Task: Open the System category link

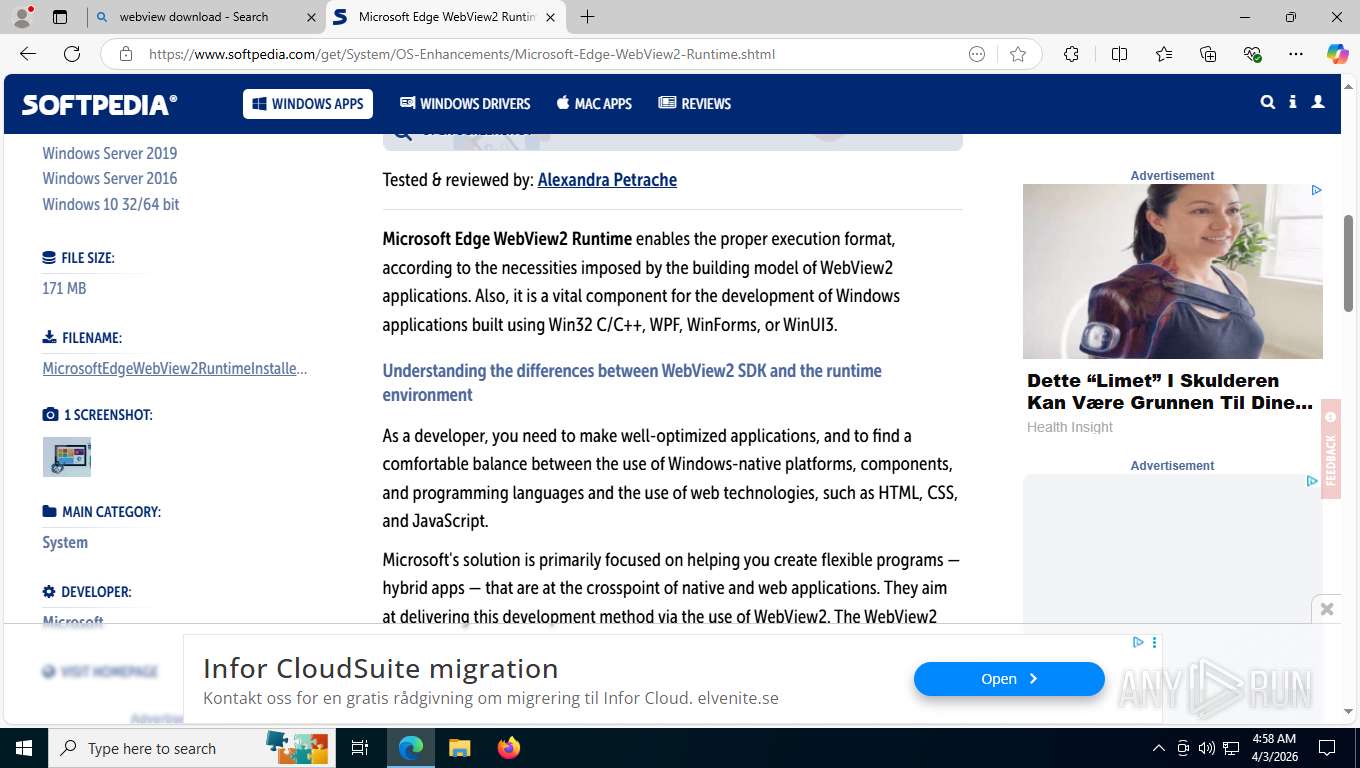Action: 65,542
